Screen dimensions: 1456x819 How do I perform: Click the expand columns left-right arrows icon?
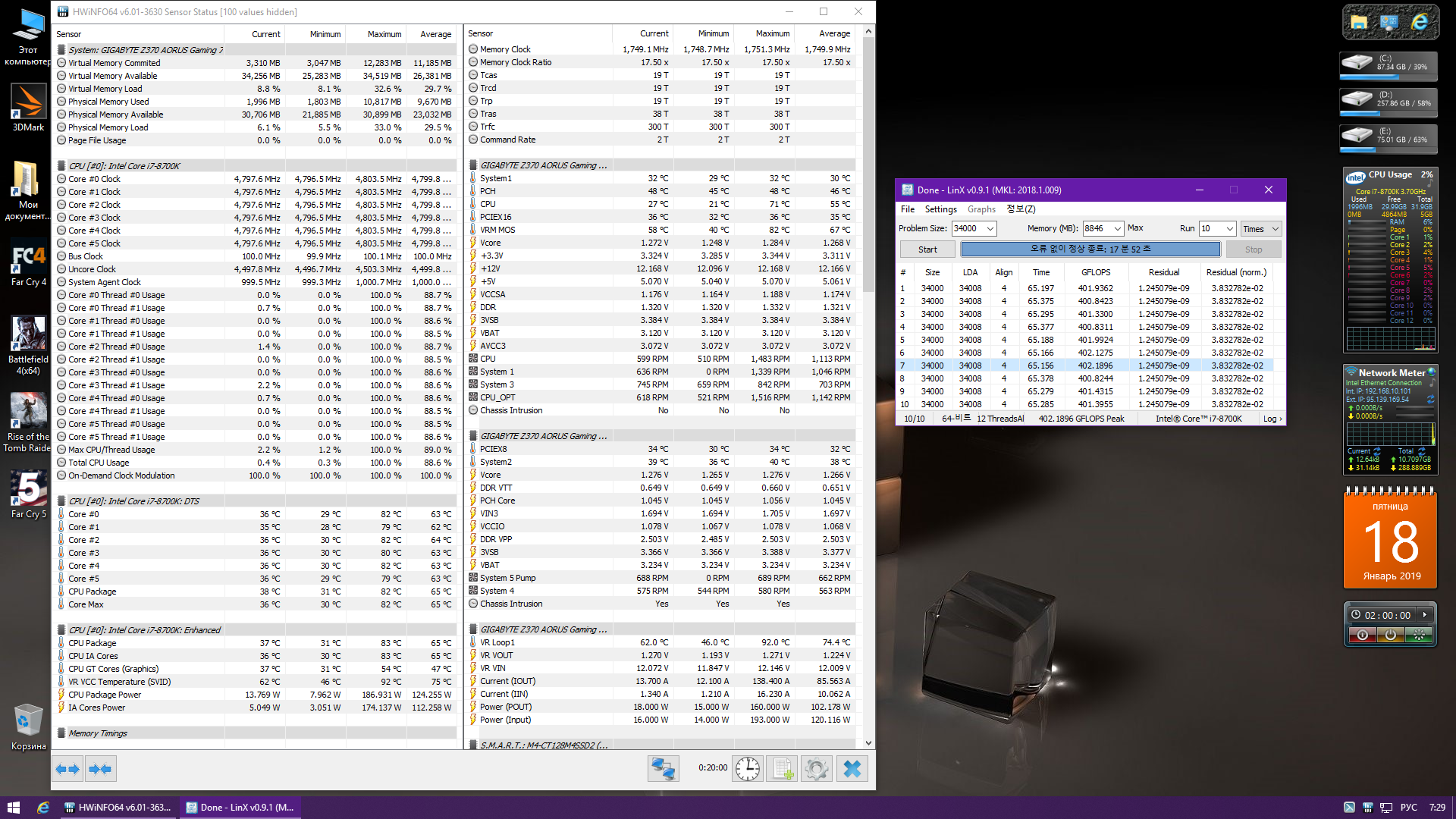click(67, 769)
